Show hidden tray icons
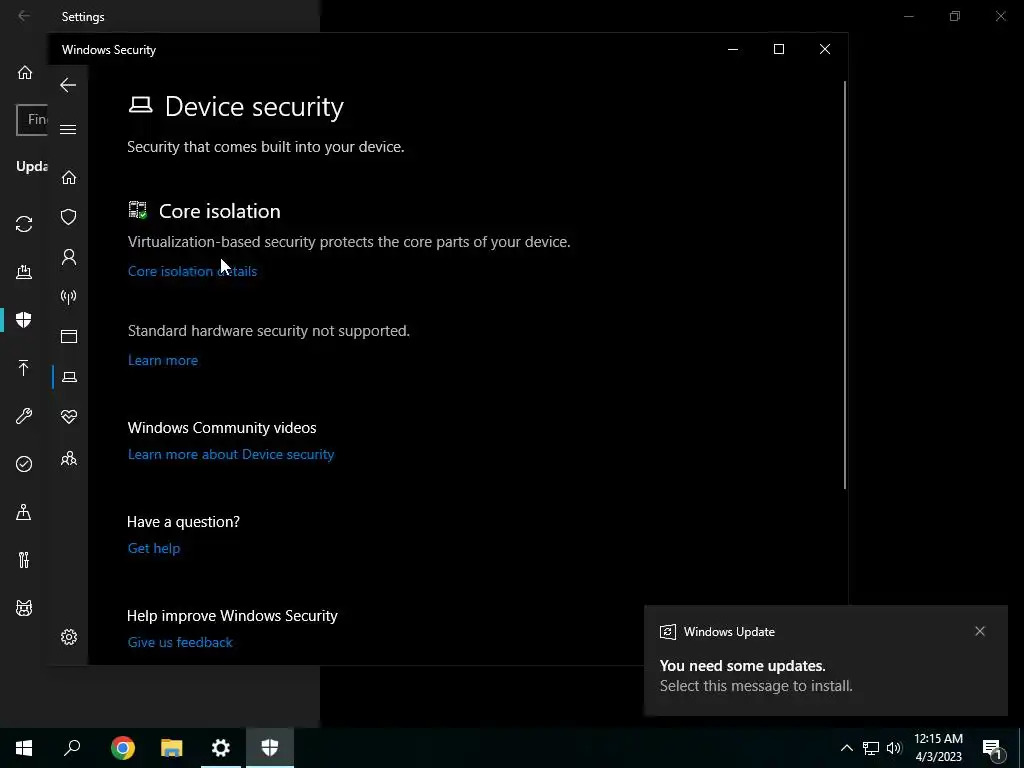This screenshot has height=768, width=1024. 846,748
